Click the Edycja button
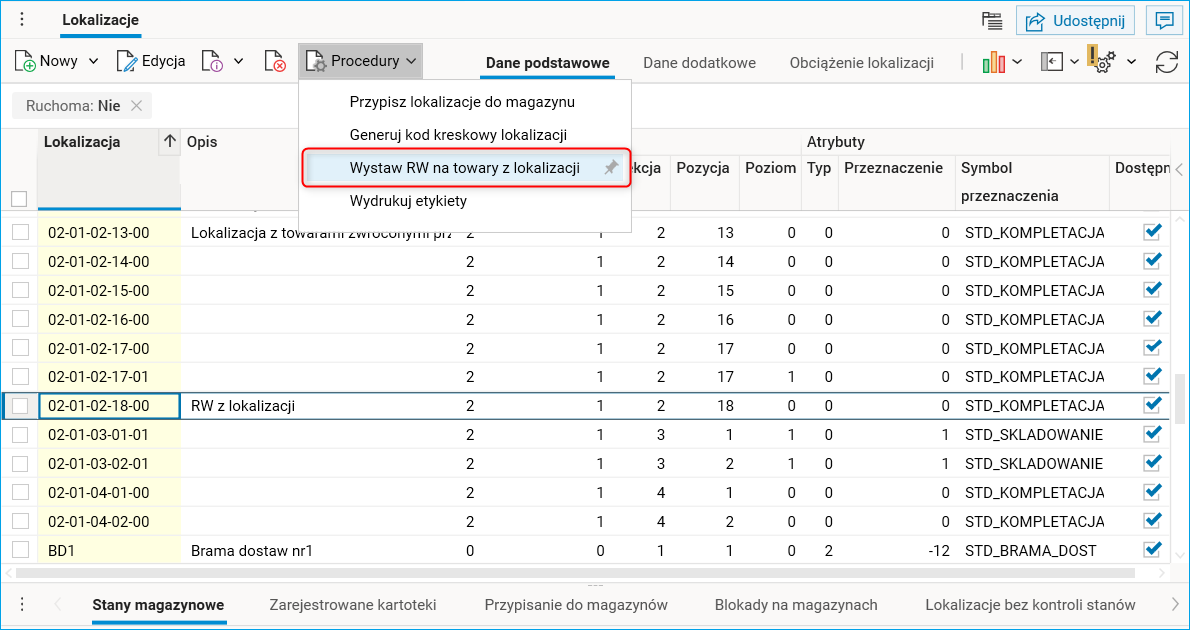 [150, 60]
